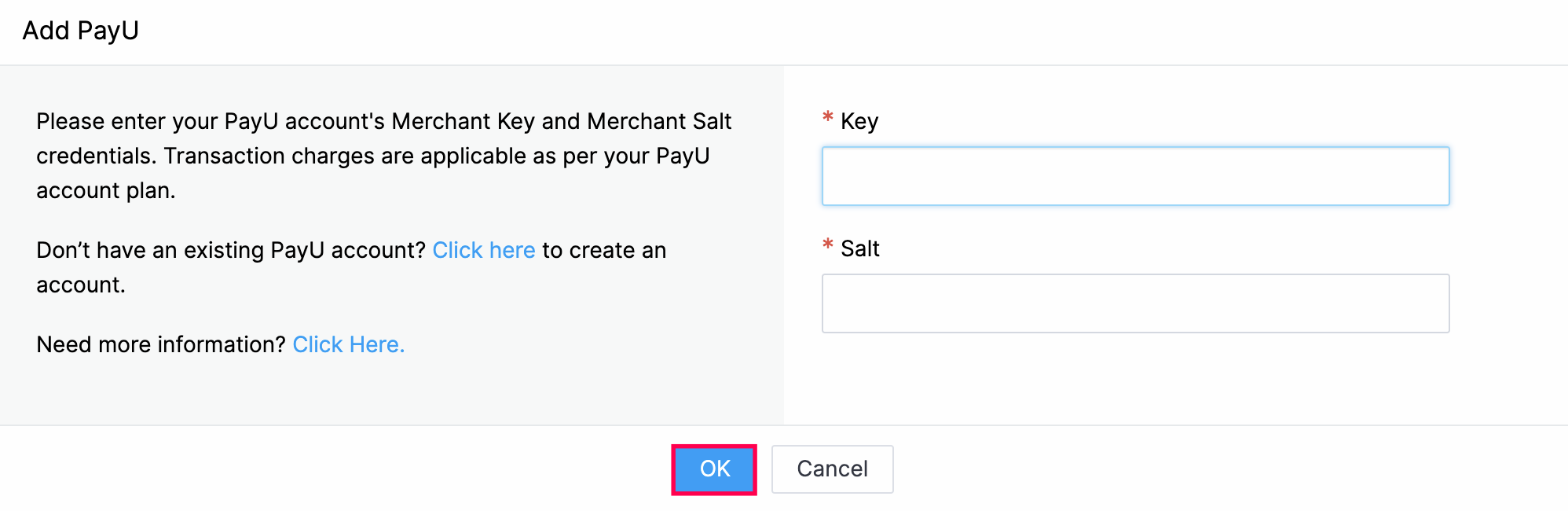Image resolution: width=1568 pixels, height=511 pixels.
Task: Click the red asterisk beside Key
Action: pos(827,118)
